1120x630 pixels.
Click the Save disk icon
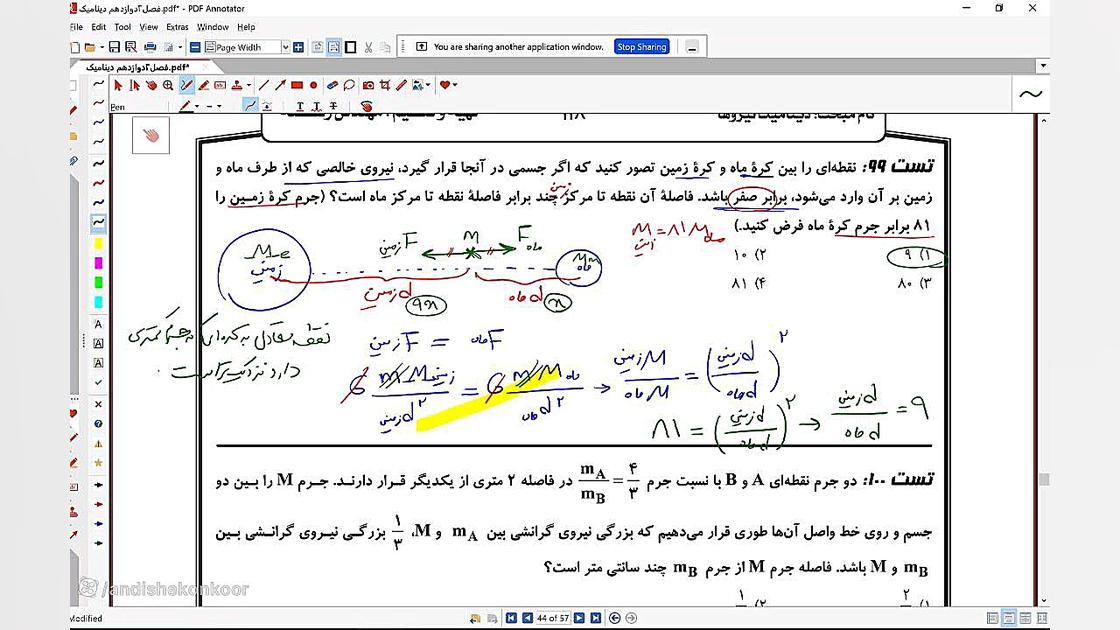(114, 47)
